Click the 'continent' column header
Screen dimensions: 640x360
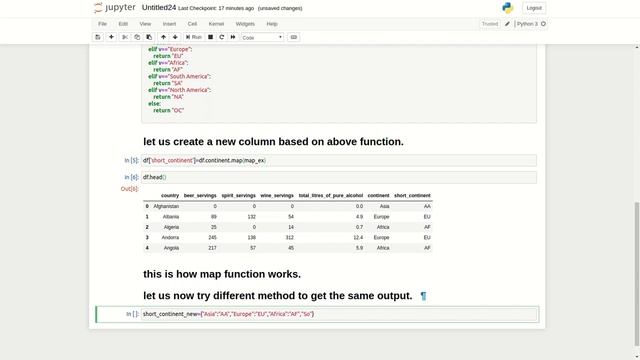[x=378, y=196]
